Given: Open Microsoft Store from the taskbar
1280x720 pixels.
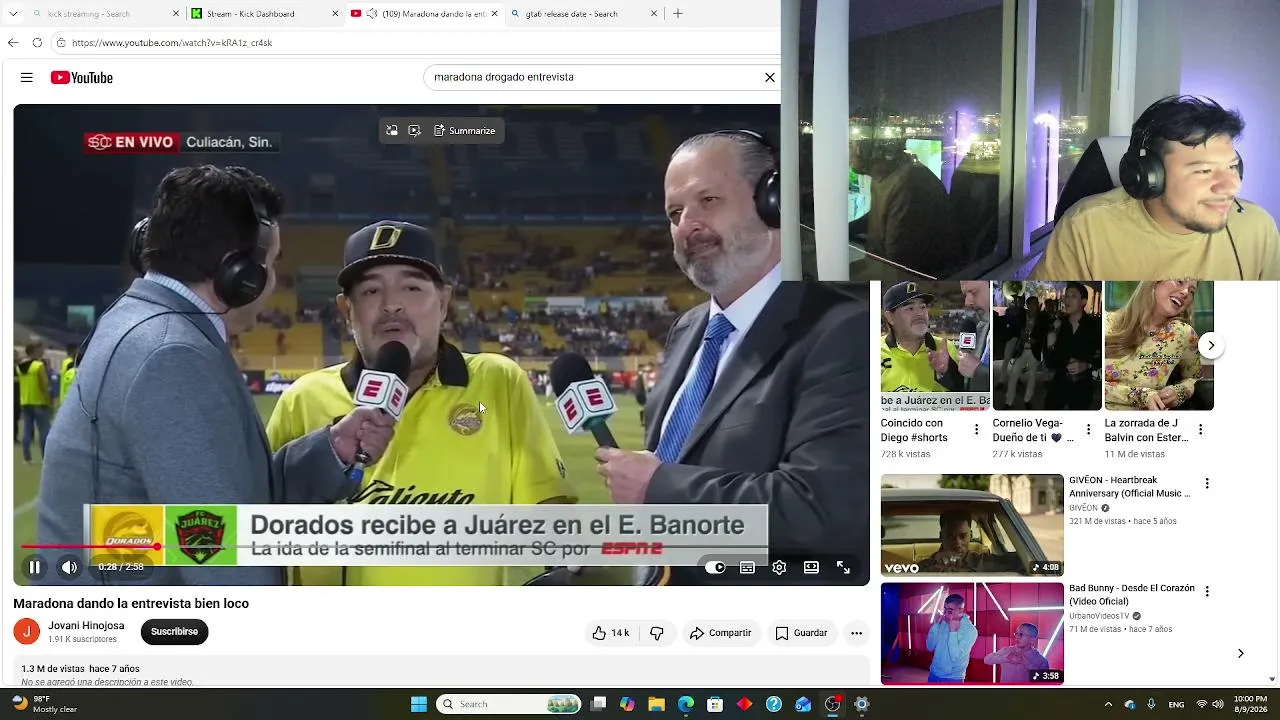Looking at the screenshot, I should (715, 704).
